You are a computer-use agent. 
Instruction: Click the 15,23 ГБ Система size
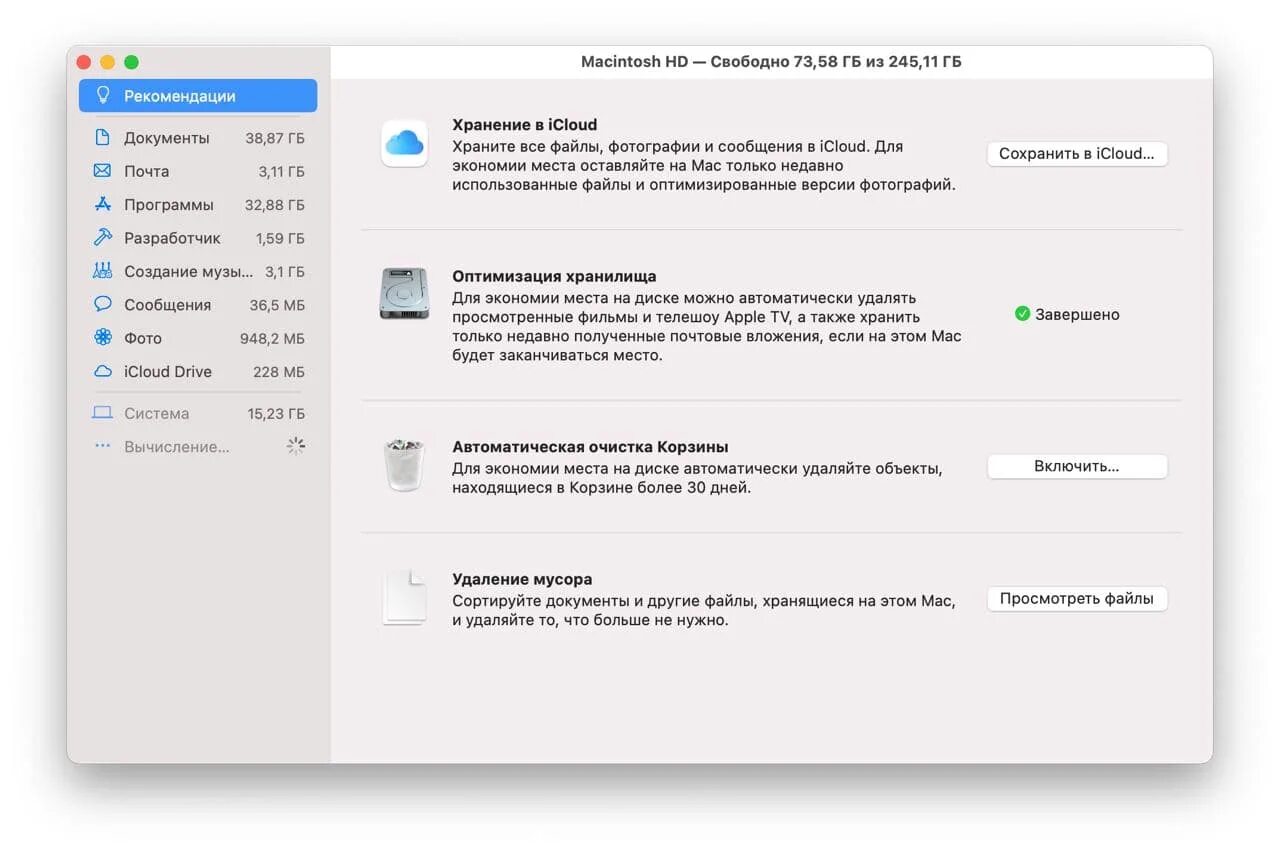(x=276, y=413)
